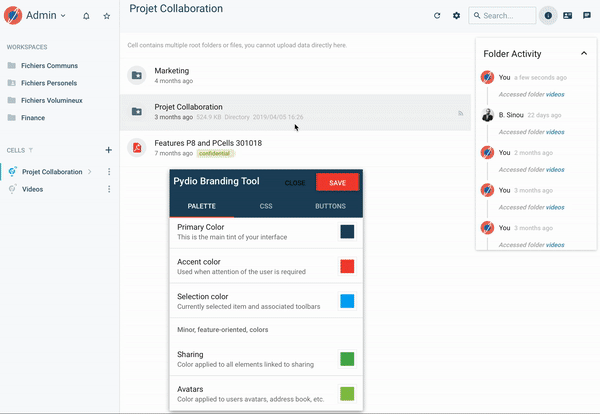
Task: Select the Projet Collaboration cell
Action: (52, 172)
